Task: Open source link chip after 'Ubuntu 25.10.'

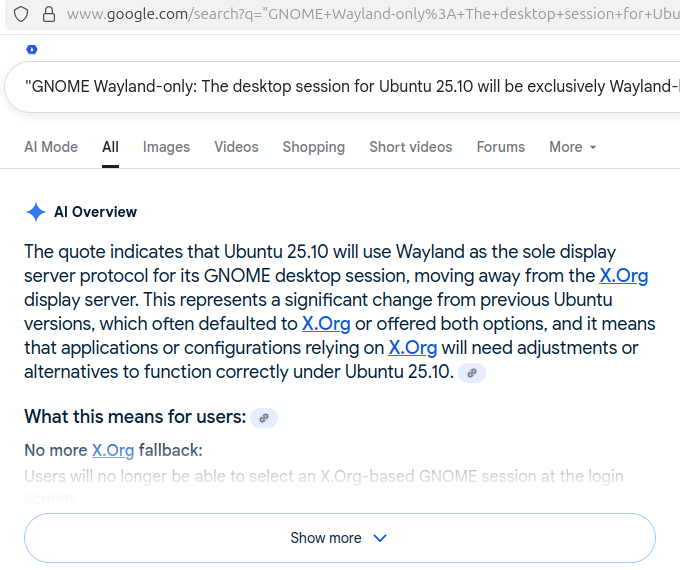Action: tap(472, 372)
